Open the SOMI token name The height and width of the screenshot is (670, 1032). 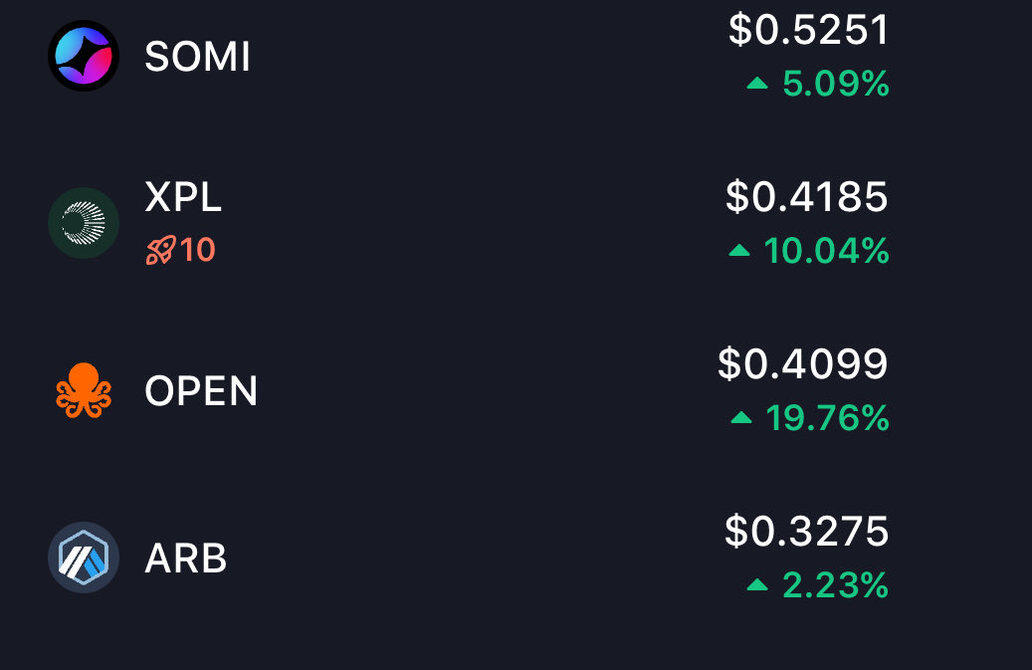(x=197, y=57)
